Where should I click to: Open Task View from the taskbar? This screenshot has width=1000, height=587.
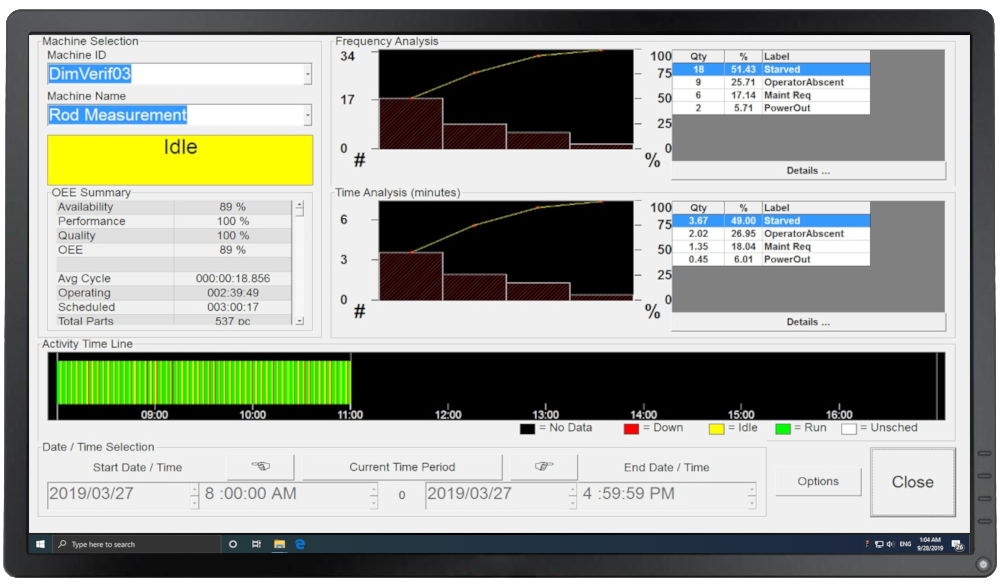click(256, 544)
